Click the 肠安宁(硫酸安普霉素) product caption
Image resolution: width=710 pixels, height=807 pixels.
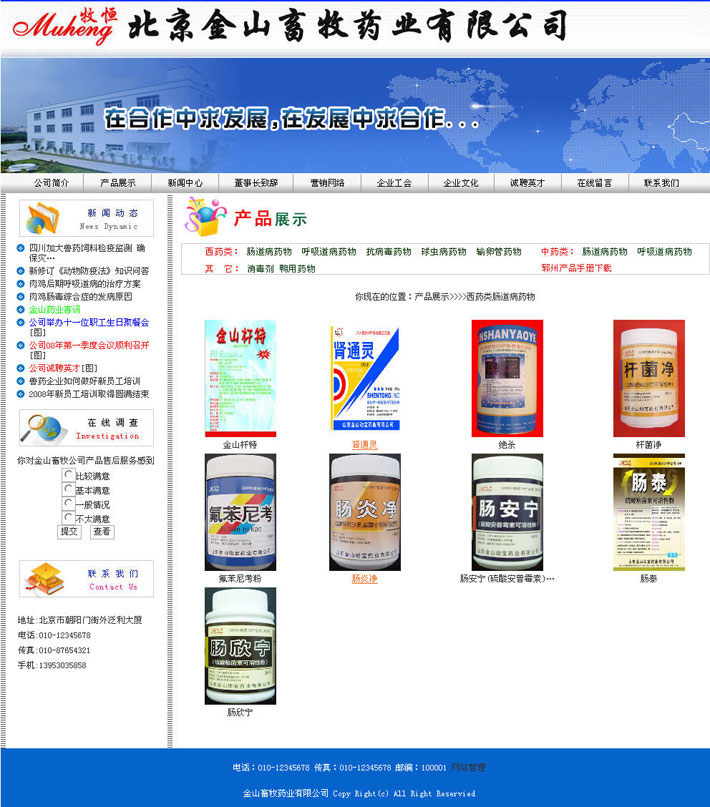(x=507, y=578)
